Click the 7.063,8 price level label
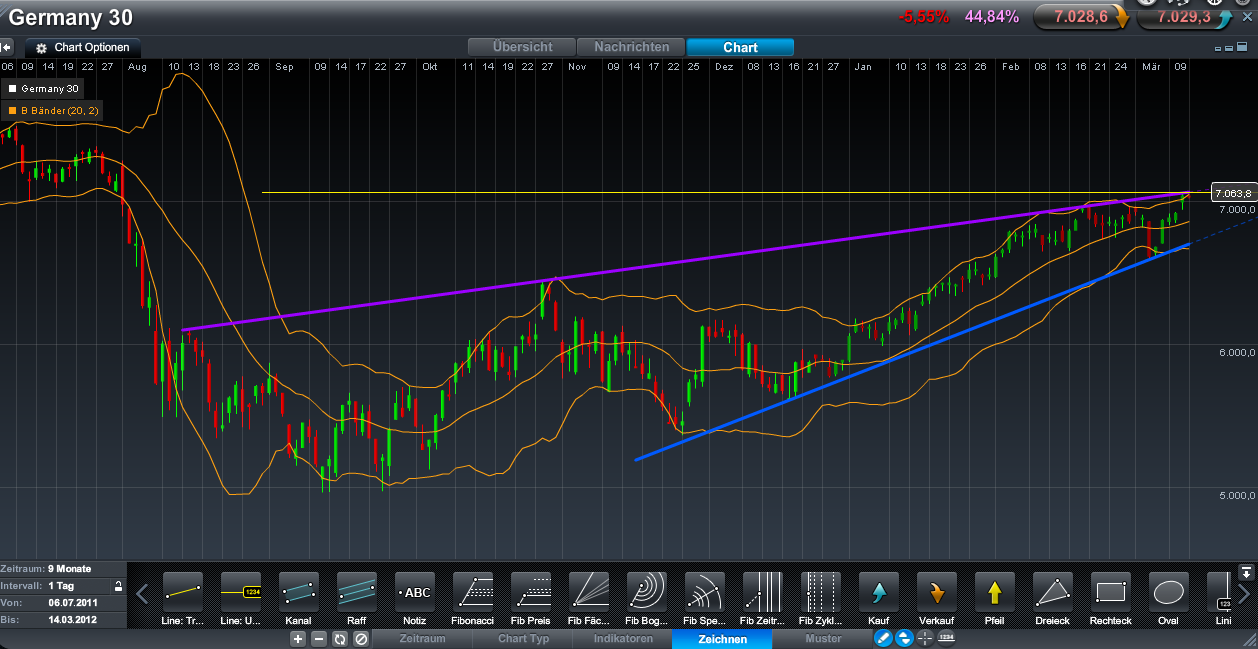This screenshot has height=649, width=1258. pos(1232,193)
